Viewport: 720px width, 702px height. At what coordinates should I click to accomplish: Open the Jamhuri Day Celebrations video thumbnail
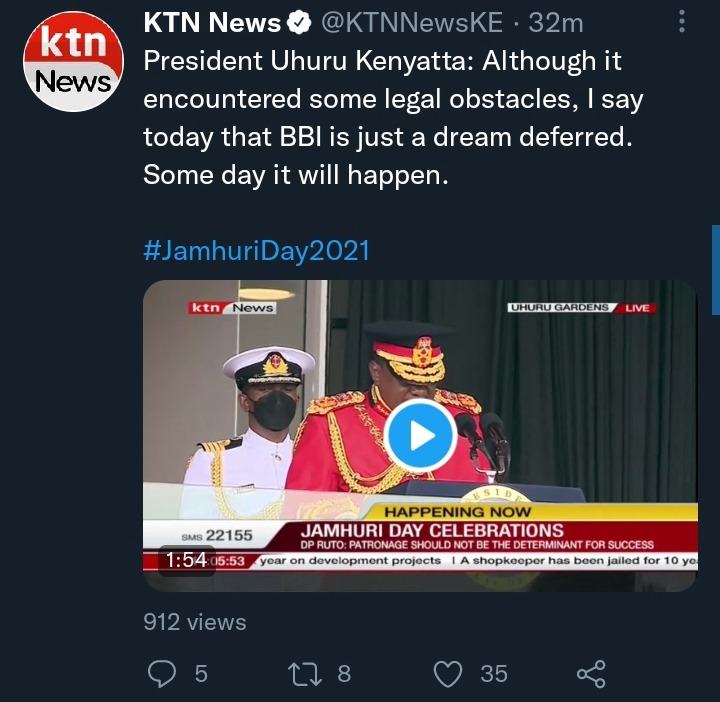pos(420,435)
